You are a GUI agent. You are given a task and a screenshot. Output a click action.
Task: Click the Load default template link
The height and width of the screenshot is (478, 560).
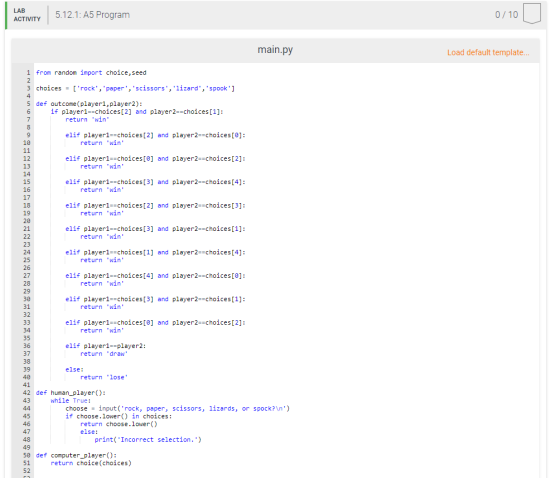[488, 53]
